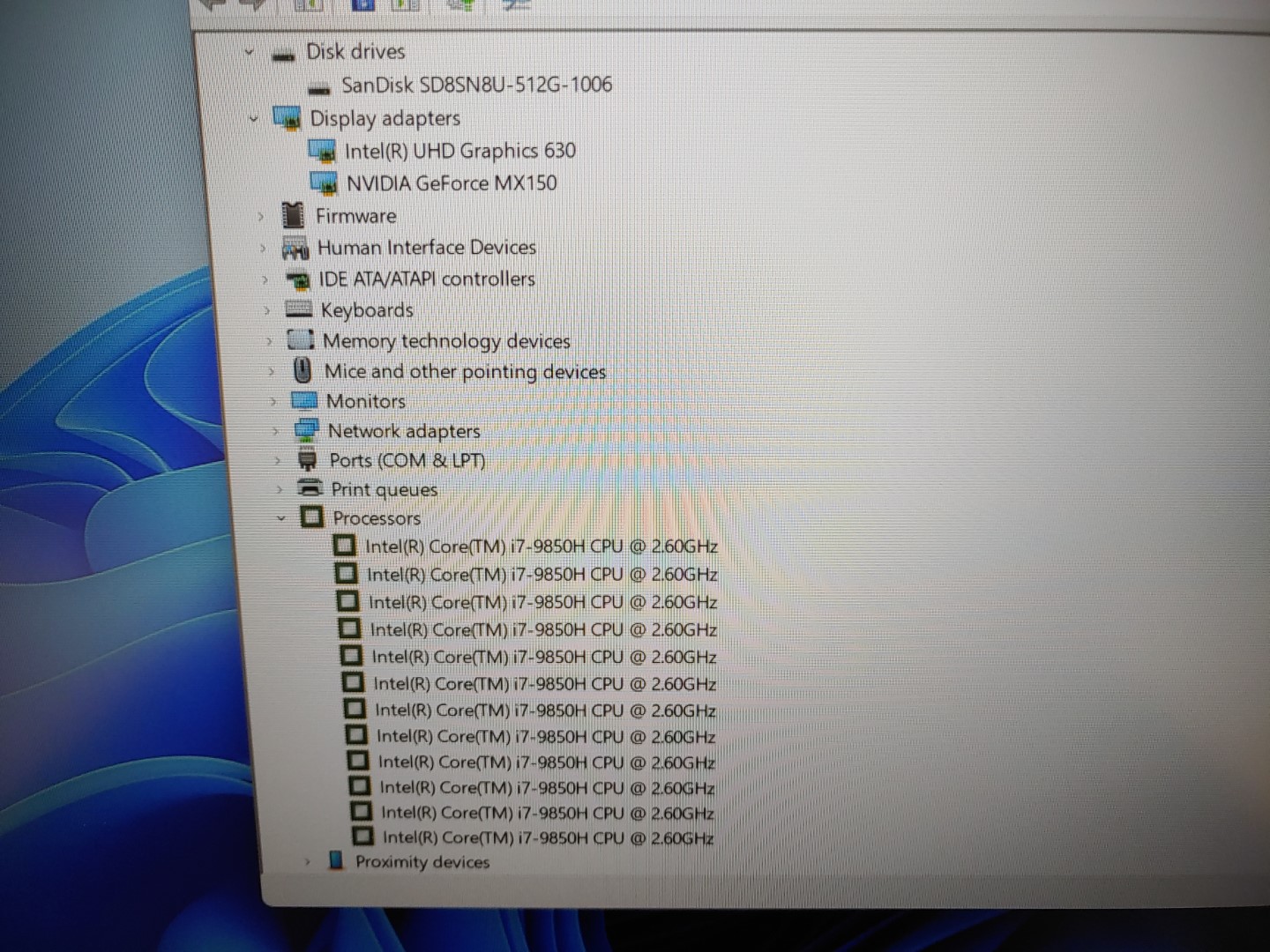Collapse the Display adapters category
1270x952 pixels.
pyautogui.click(x=254, y=118)
